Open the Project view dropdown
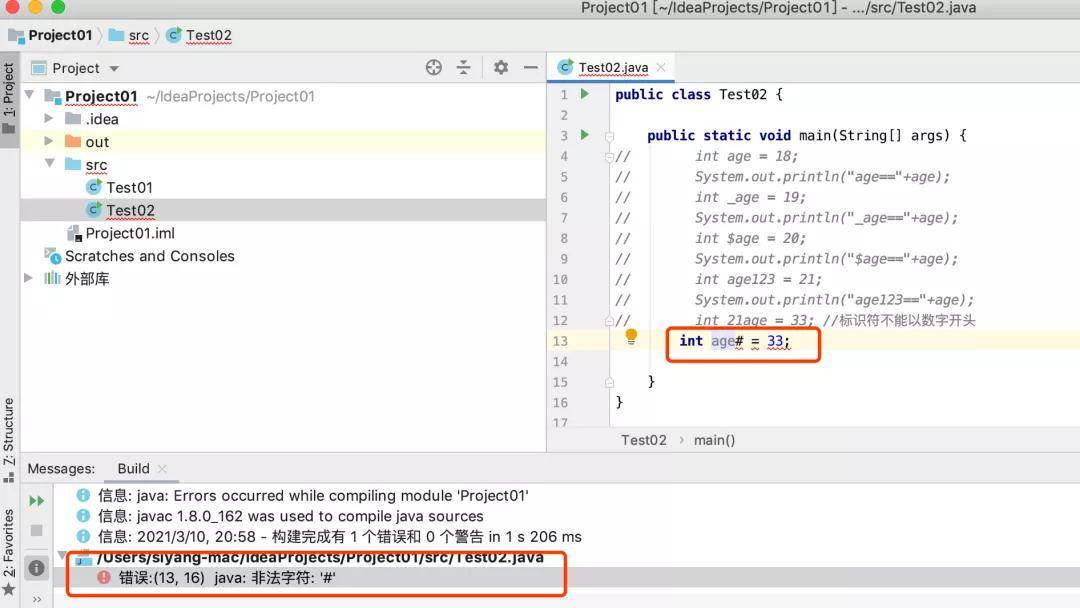 click(114, 69)
